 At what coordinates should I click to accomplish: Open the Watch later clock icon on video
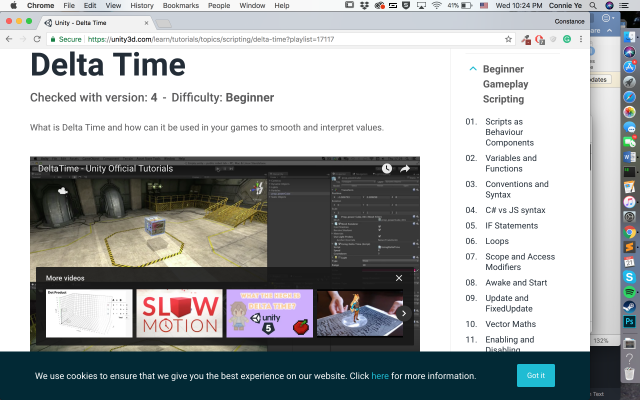click(x=387, y=168)
